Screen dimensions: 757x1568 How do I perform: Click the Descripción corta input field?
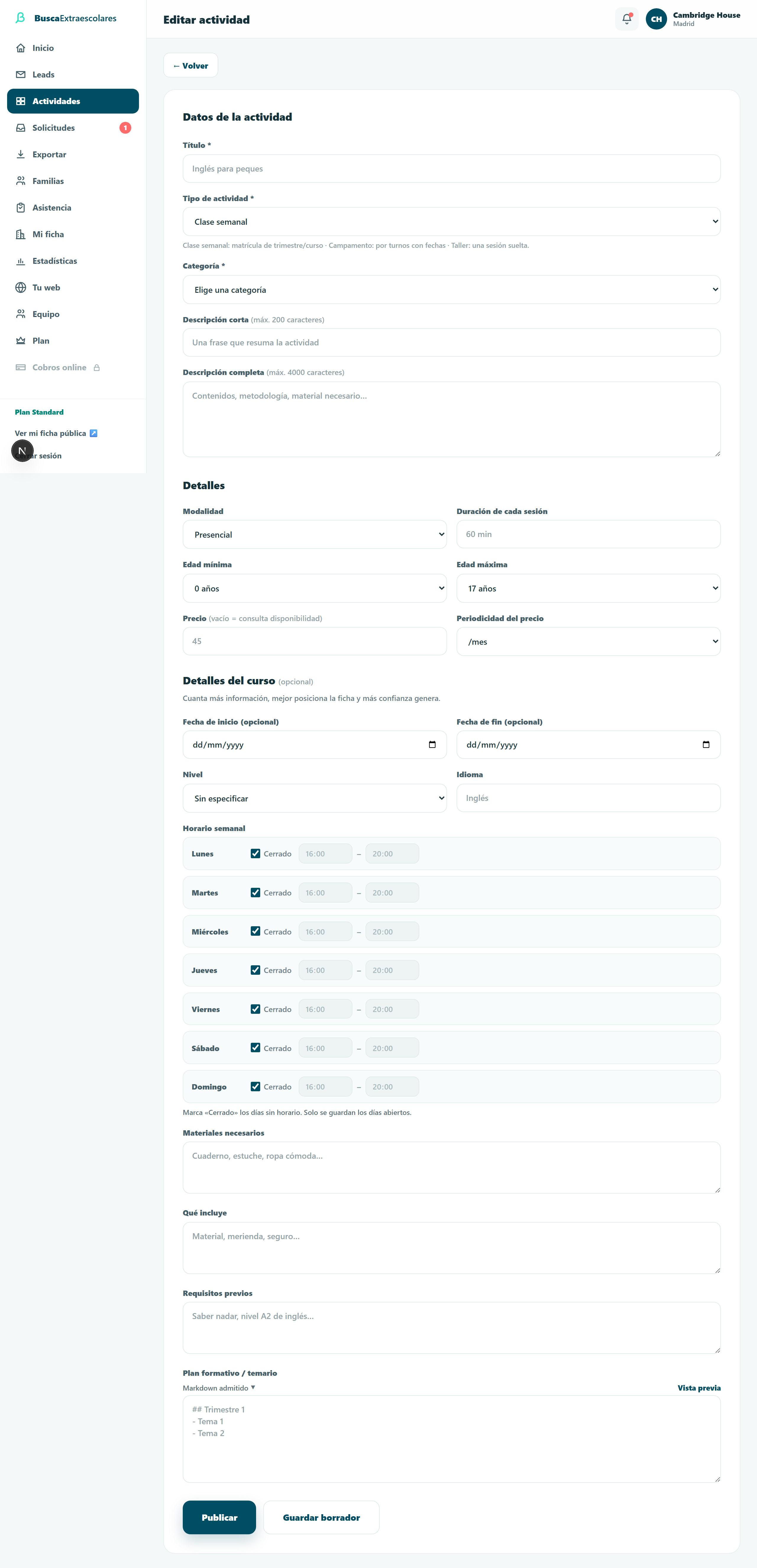(452, 343)
